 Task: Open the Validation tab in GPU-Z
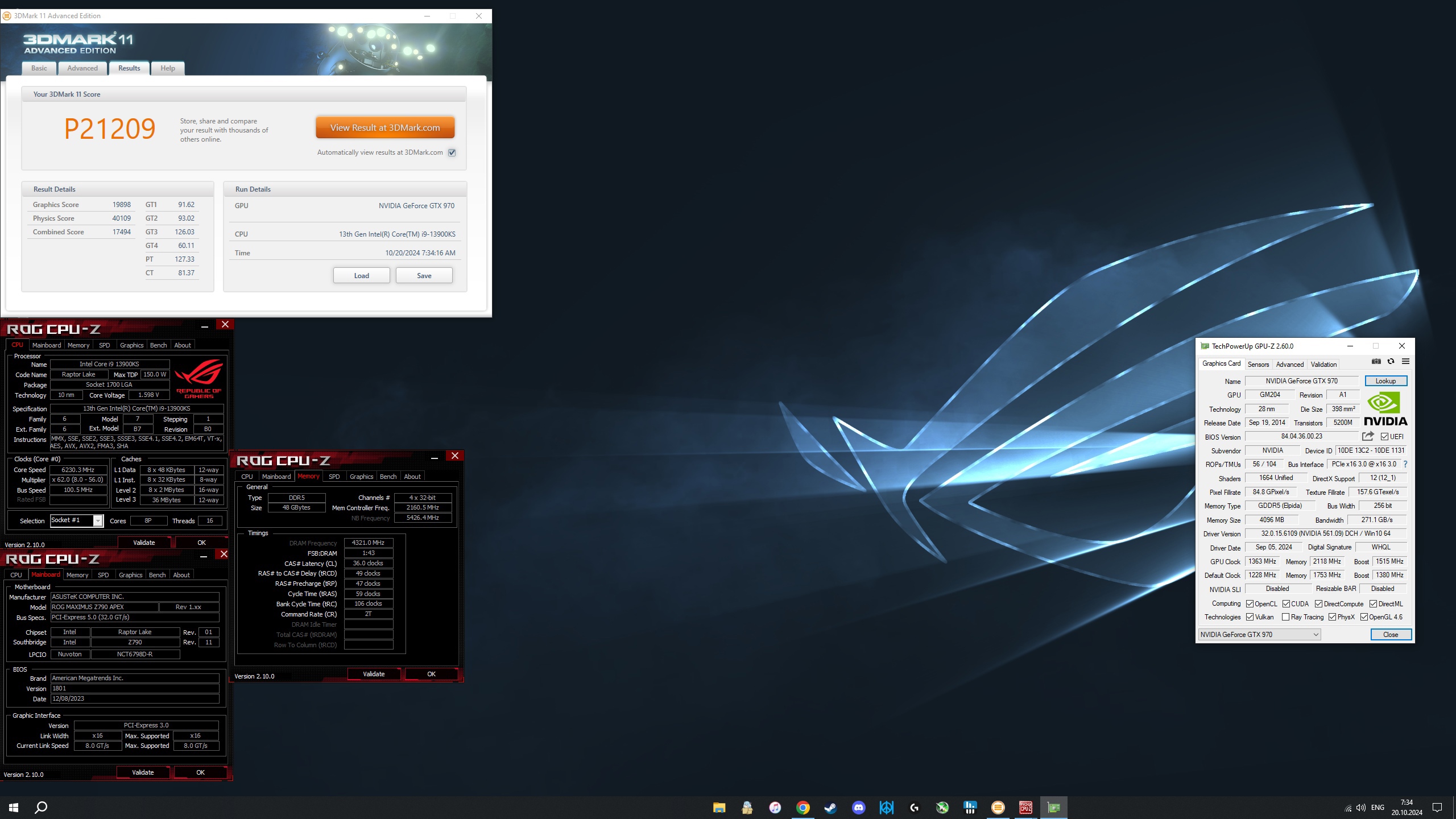[1323, 365]
